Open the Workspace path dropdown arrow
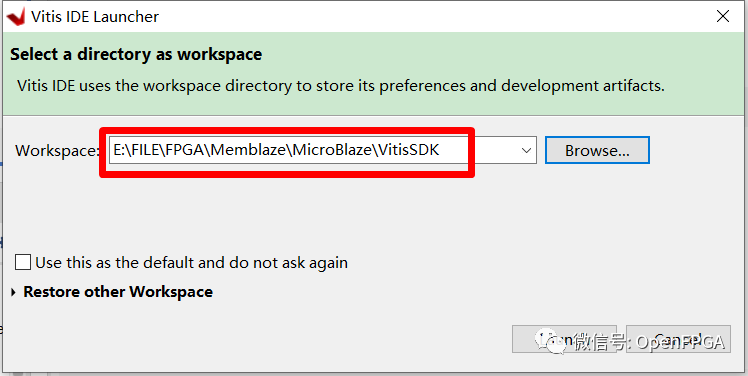Viewport: 748px width, 376px height. click(x=526, y=150)
